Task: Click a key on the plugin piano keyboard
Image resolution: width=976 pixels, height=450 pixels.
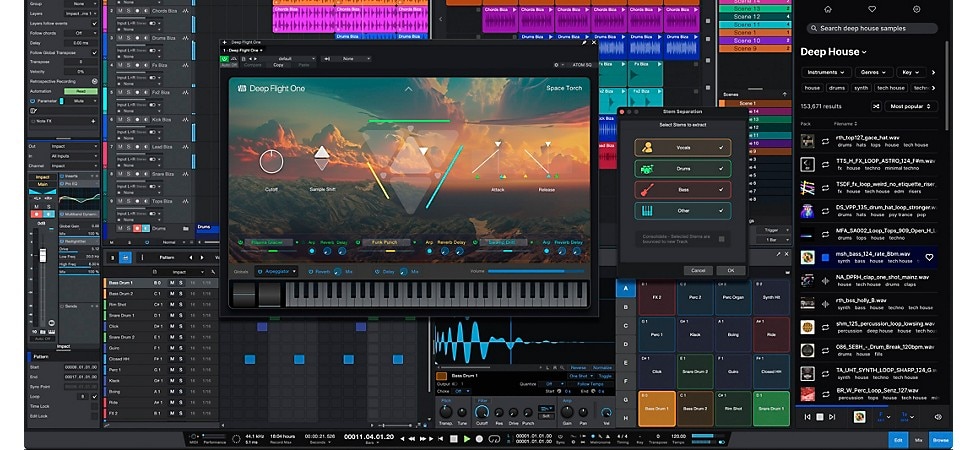Action: 436,294
